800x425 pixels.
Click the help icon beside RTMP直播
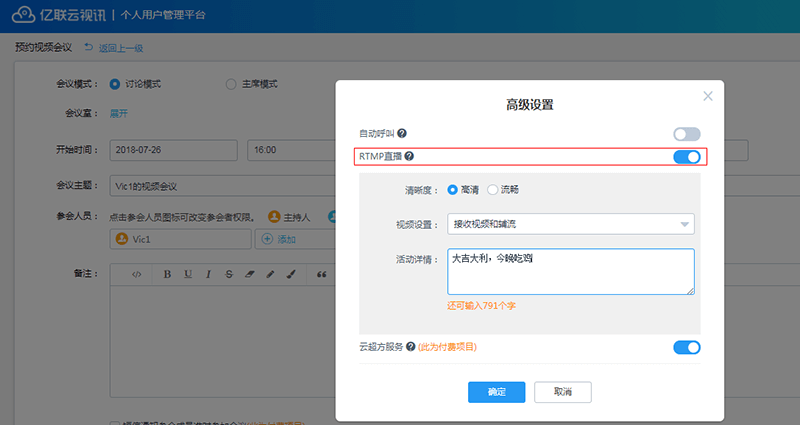tap(409, 156)
